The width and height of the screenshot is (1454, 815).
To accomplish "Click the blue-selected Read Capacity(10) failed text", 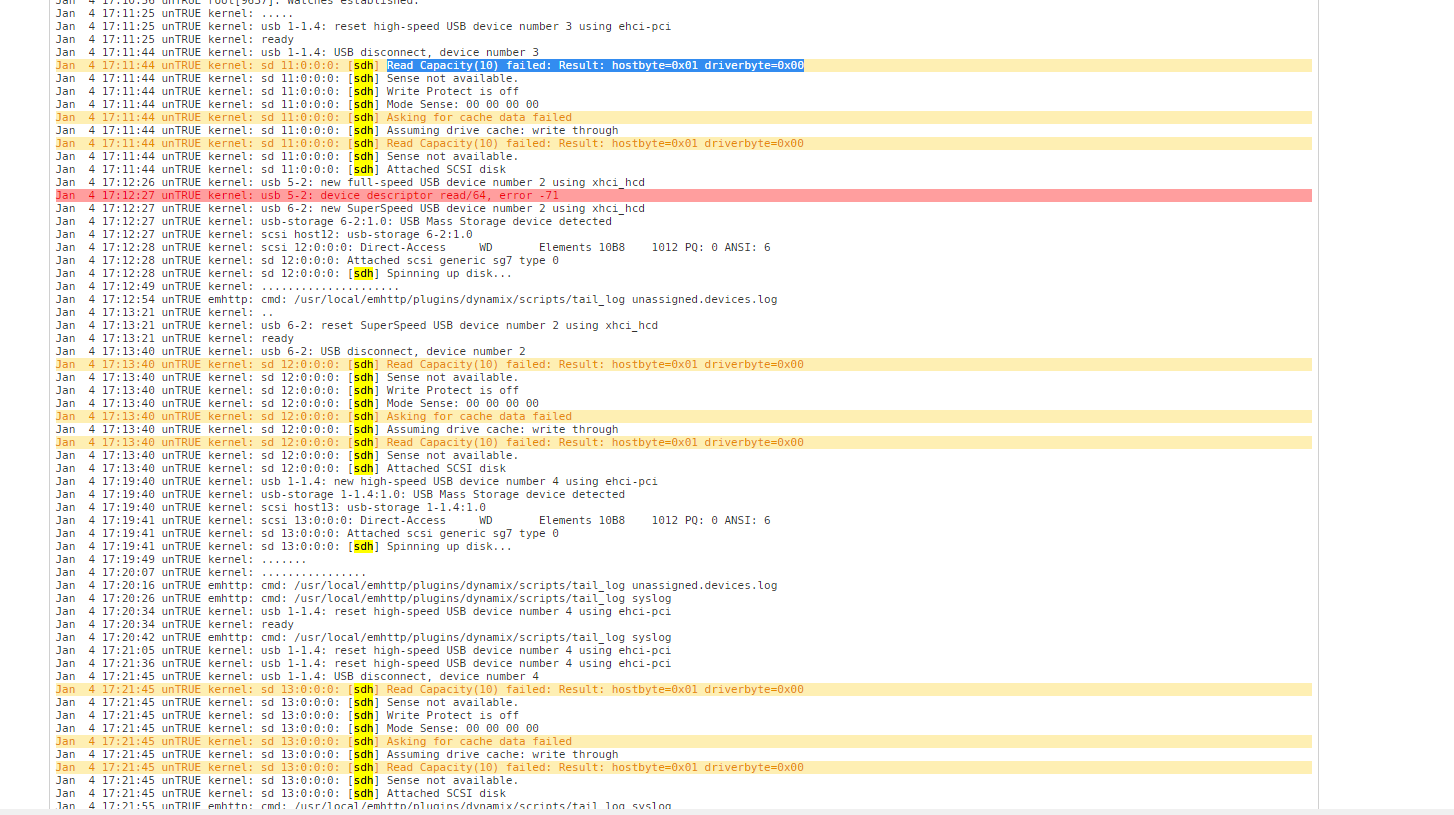I will click(596, 65).
